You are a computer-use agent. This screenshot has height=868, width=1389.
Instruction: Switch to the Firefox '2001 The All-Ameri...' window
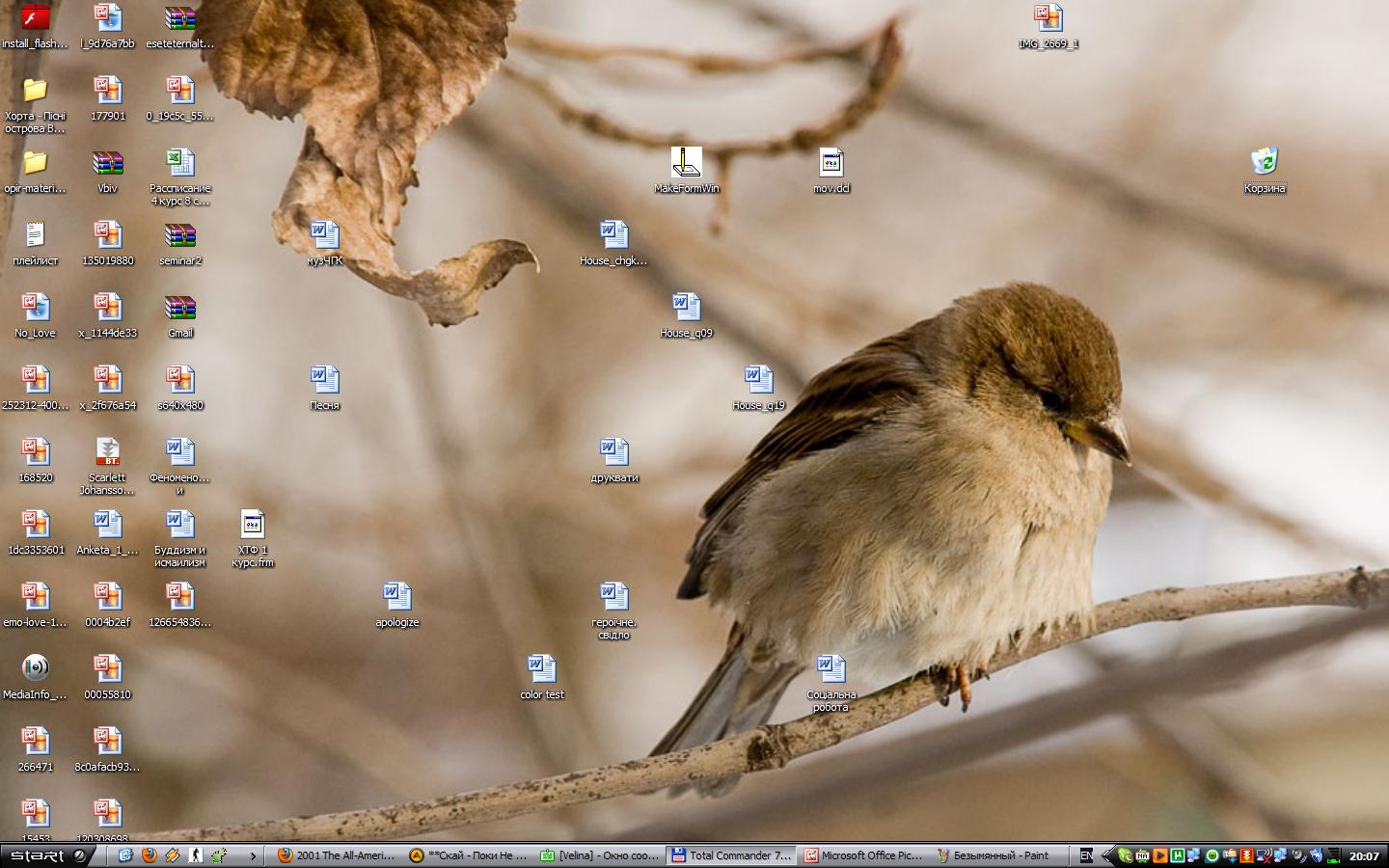click(337, 855)
